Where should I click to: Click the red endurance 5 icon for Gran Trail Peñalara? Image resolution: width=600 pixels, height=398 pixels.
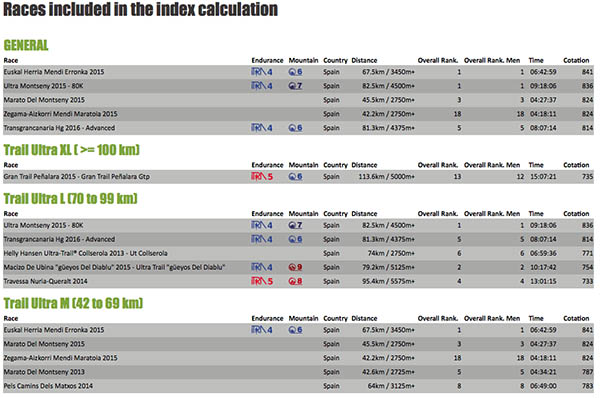(x=262, y=176)
